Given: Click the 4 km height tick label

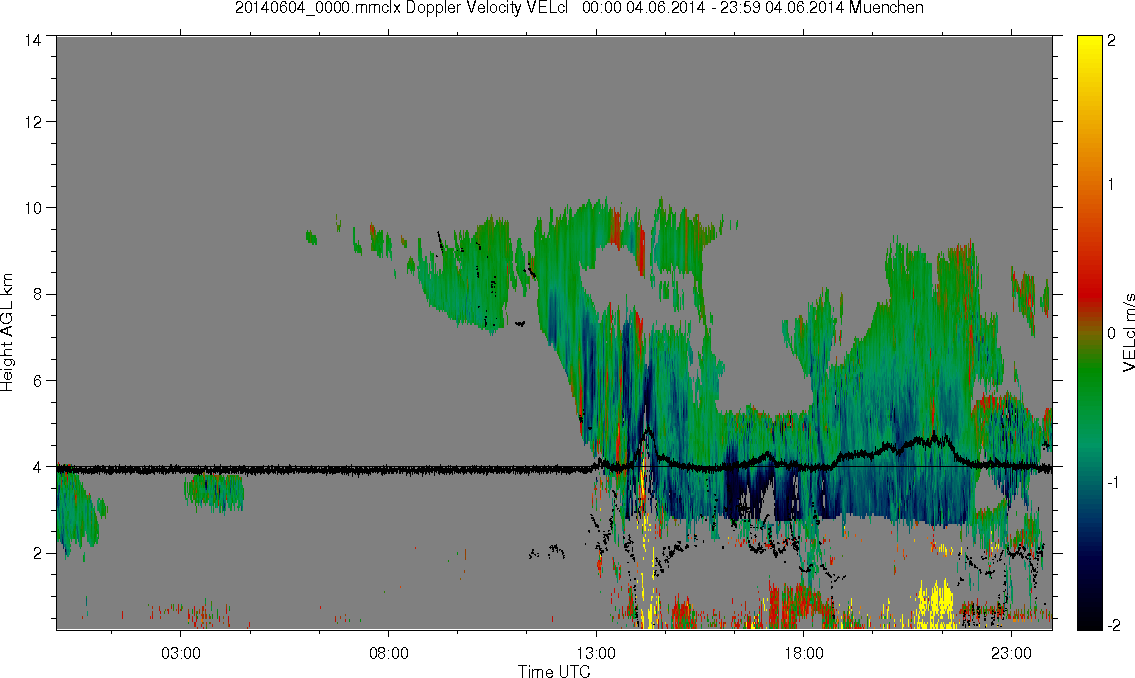Looking at the screenshot, I should [x=37, y=467].
